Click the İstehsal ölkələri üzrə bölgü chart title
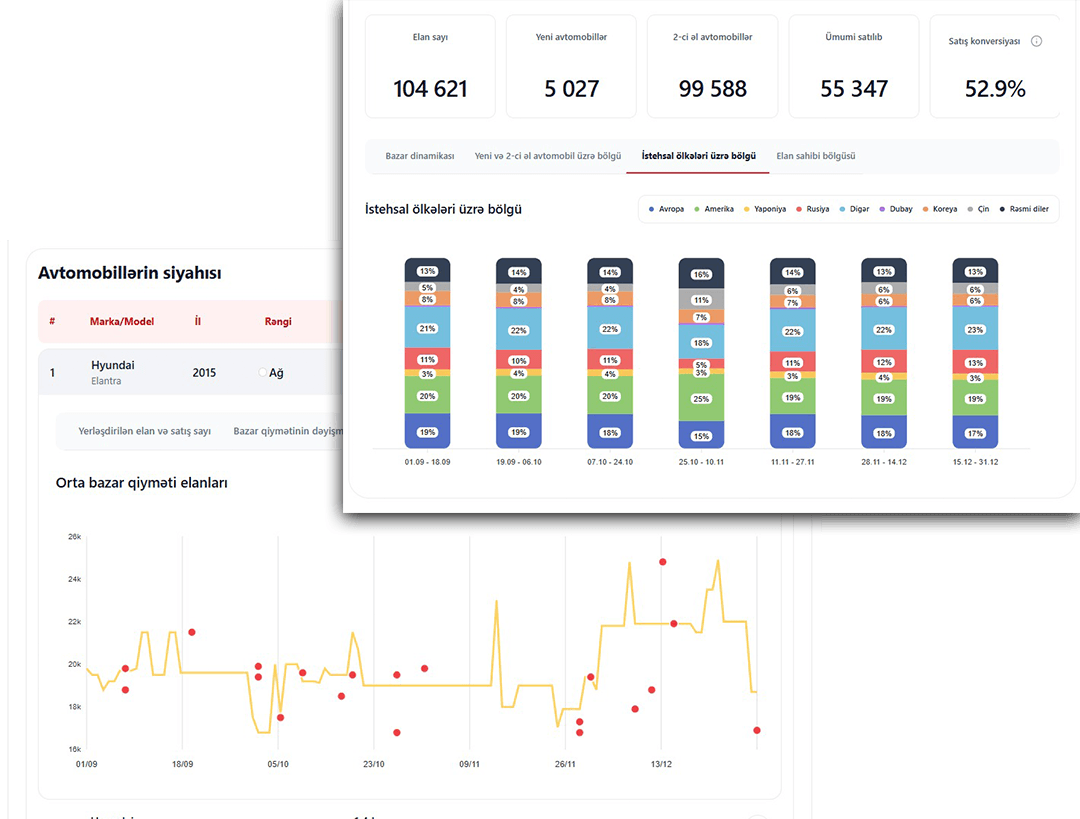This screenshot has width=1080, height=819. pyautogui.click(x=443, y=209)
